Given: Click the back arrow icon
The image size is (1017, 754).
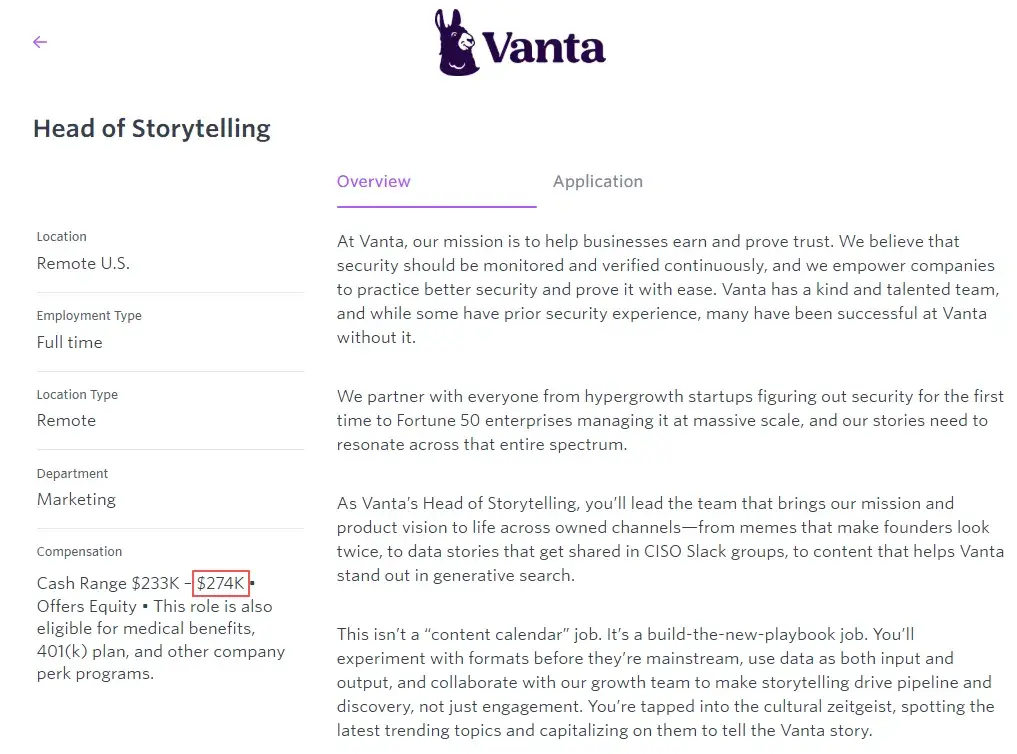Looking at the screenshot, I should coord(40,42).
